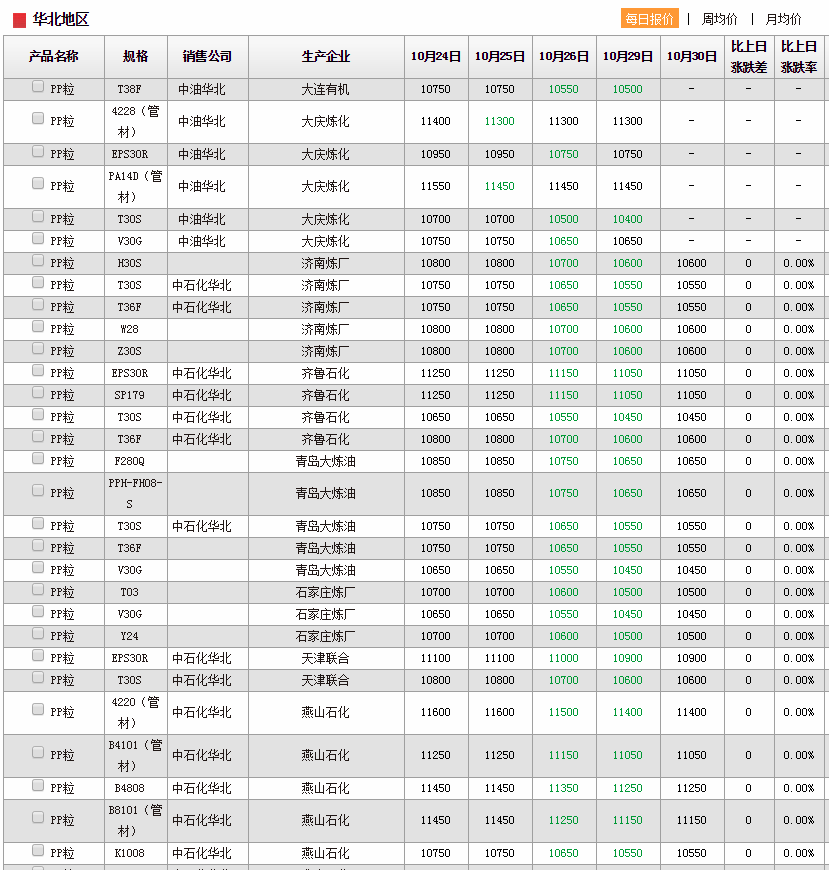Image resolution: width=829 pixels, height=870 pixels.
Task: Select the Y24 石家庄炼厂 row checkbox
Action: pyautogui.click(x=38, y=633)
